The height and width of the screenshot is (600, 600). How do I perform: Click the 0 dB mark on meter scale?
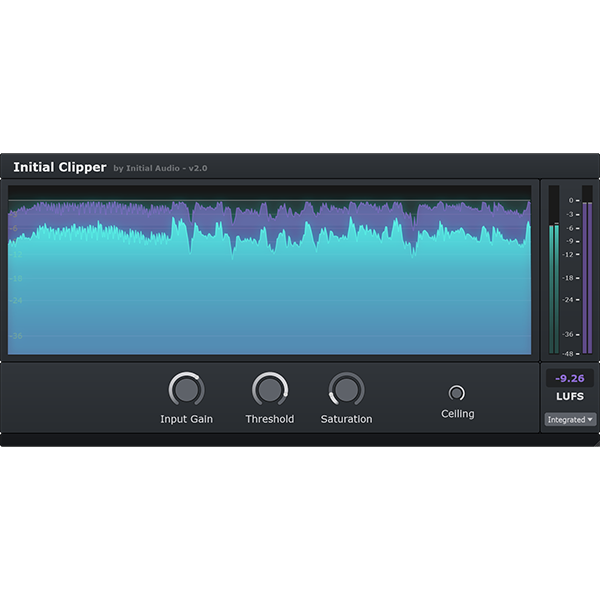[571, 201]
